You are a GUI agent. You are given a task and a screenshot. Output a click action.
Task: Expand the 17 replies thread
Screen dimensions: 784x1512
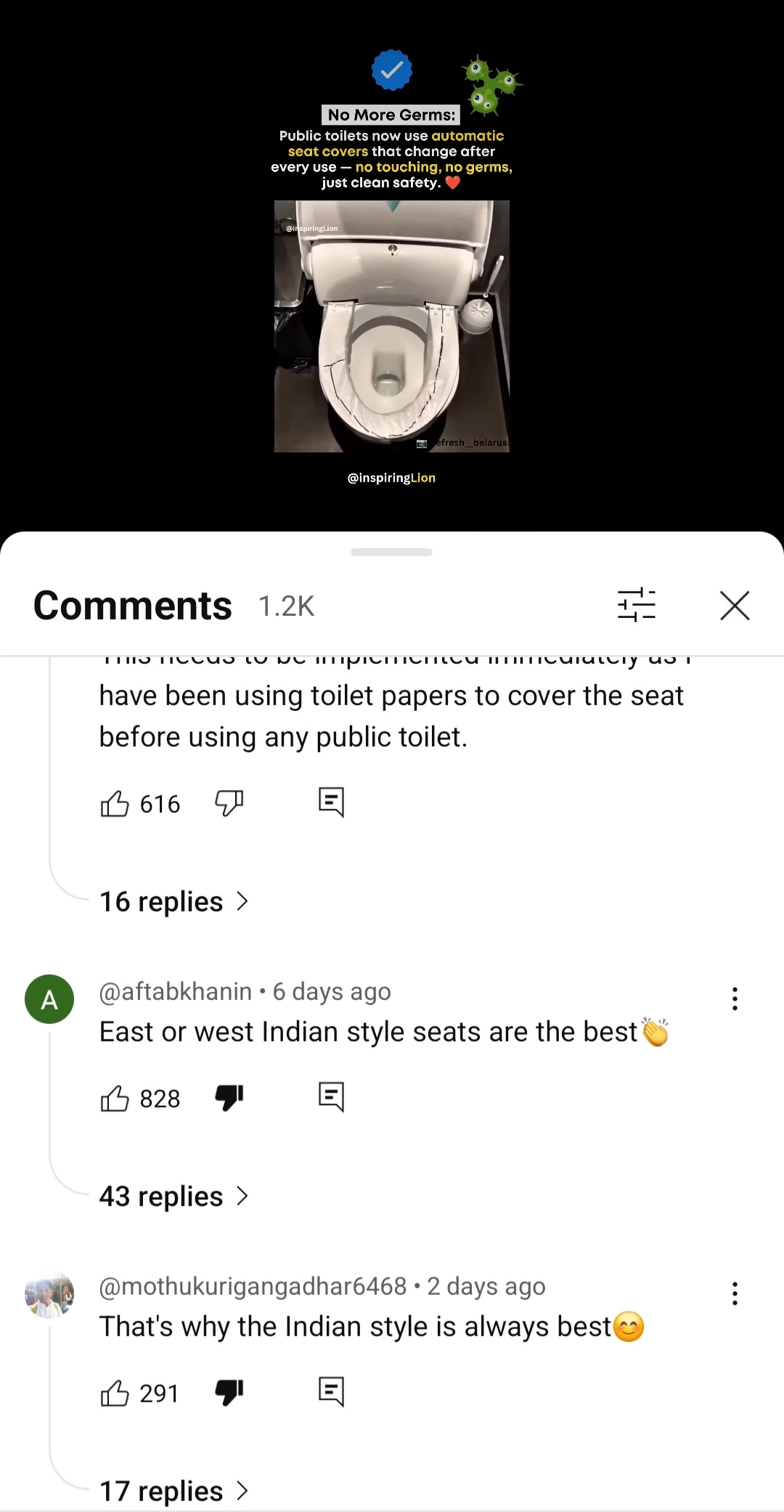tap(174, 1491)
